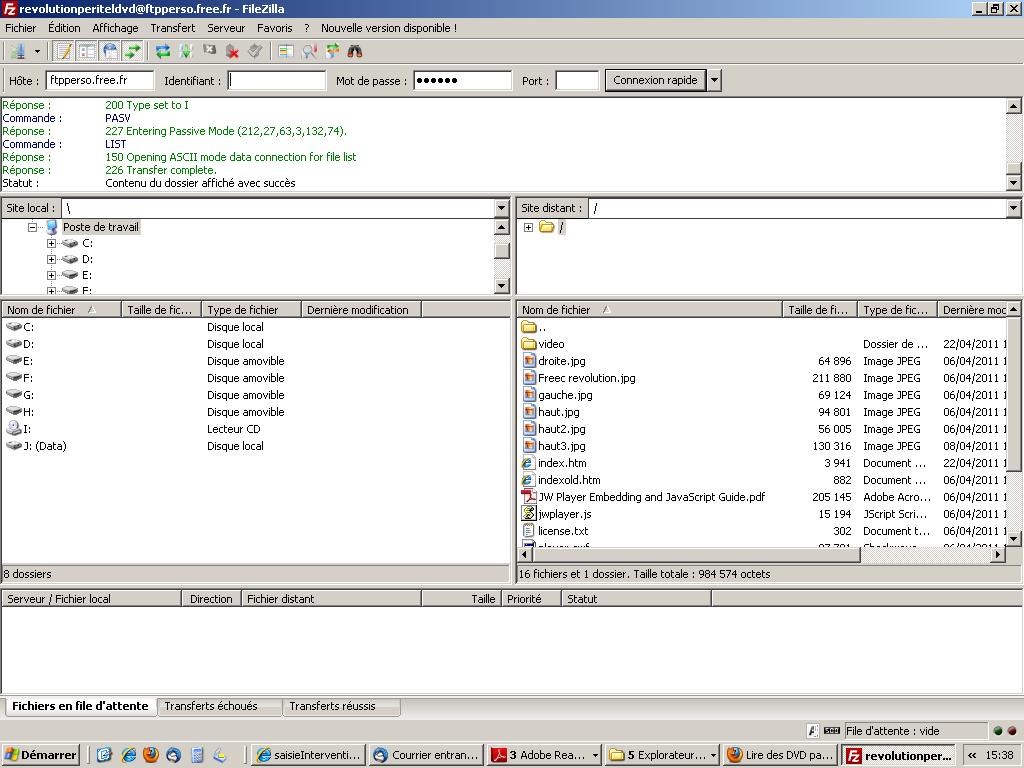The image size is (1024, 768).
Task: Click the reconnect to last server icon
Action: [255, 51]
